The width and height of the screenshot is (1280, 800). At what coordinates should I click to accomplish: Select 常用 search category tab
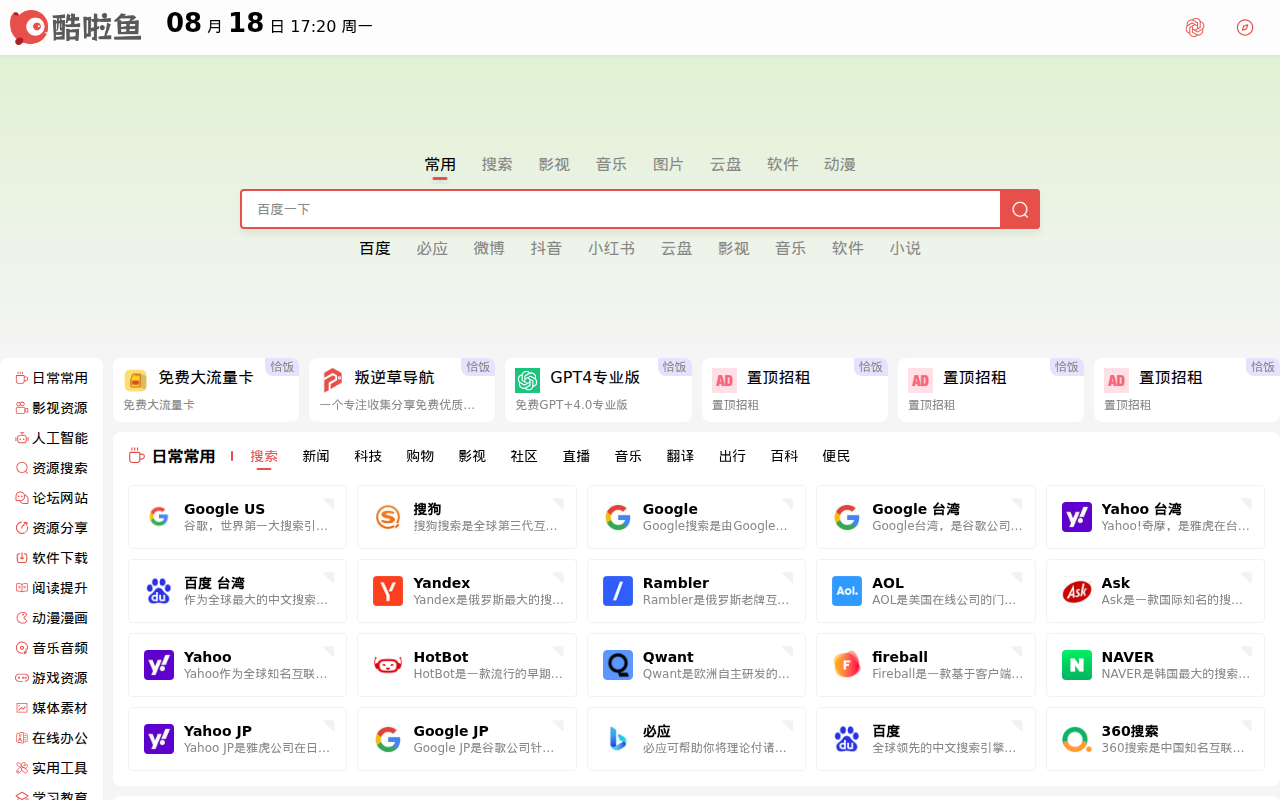click(x=440, y=164)
